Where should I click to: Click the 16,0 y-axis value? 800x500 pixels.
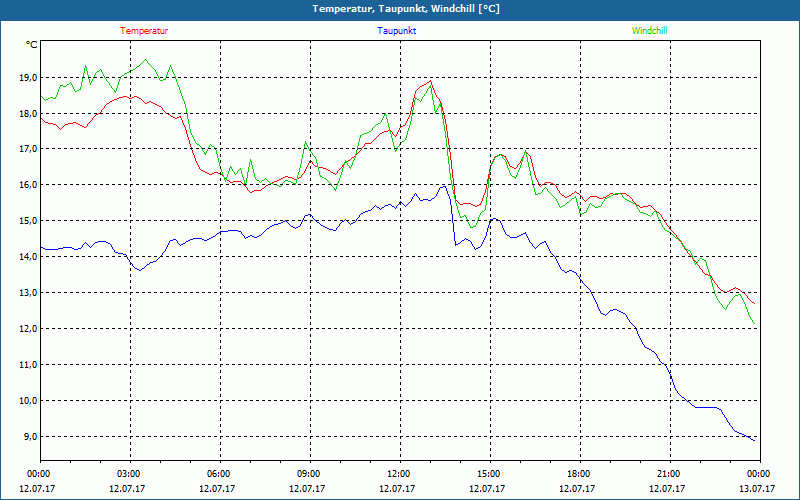[x=29, y=185]
